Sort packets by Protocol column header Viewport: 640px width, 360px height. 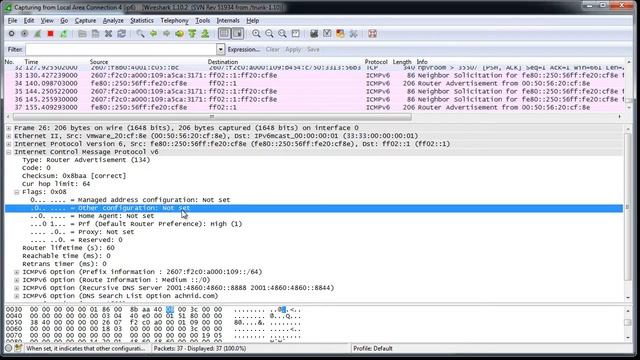click(x=376, y=62)
